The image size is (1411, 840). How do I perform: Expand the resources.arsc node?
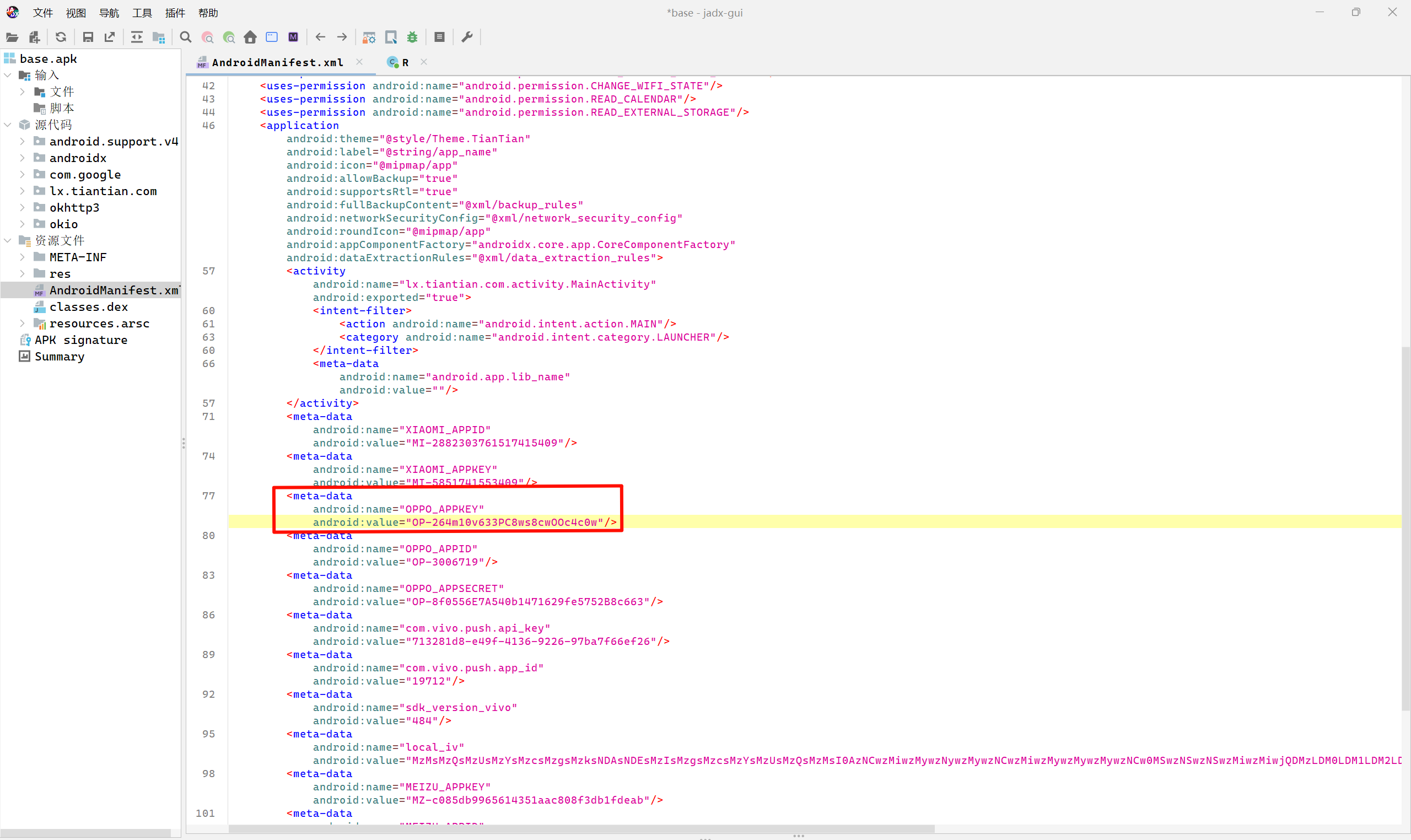click(x=23, y=323)
